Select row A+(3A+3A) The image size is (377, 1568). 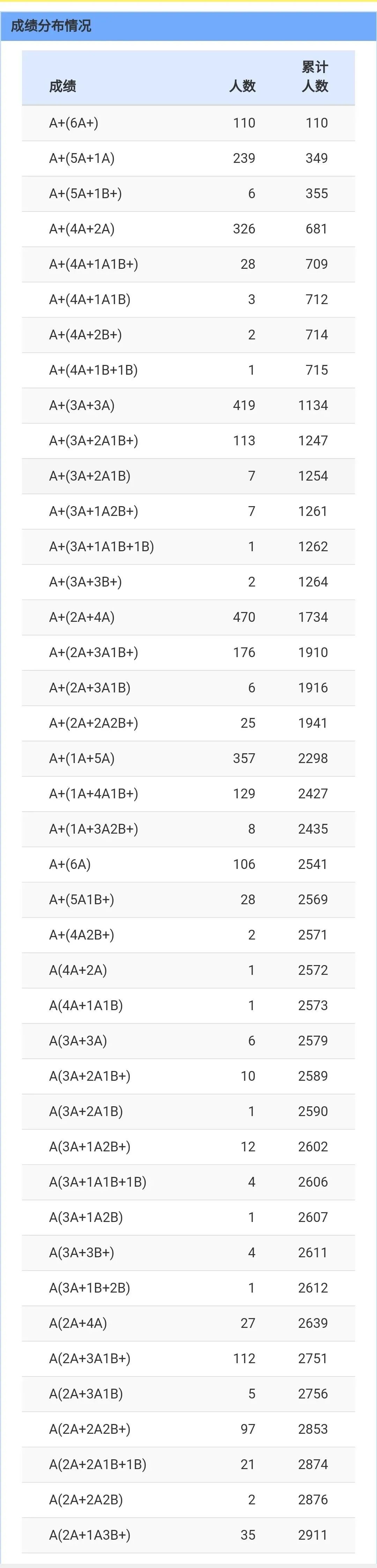pos(188,405)
